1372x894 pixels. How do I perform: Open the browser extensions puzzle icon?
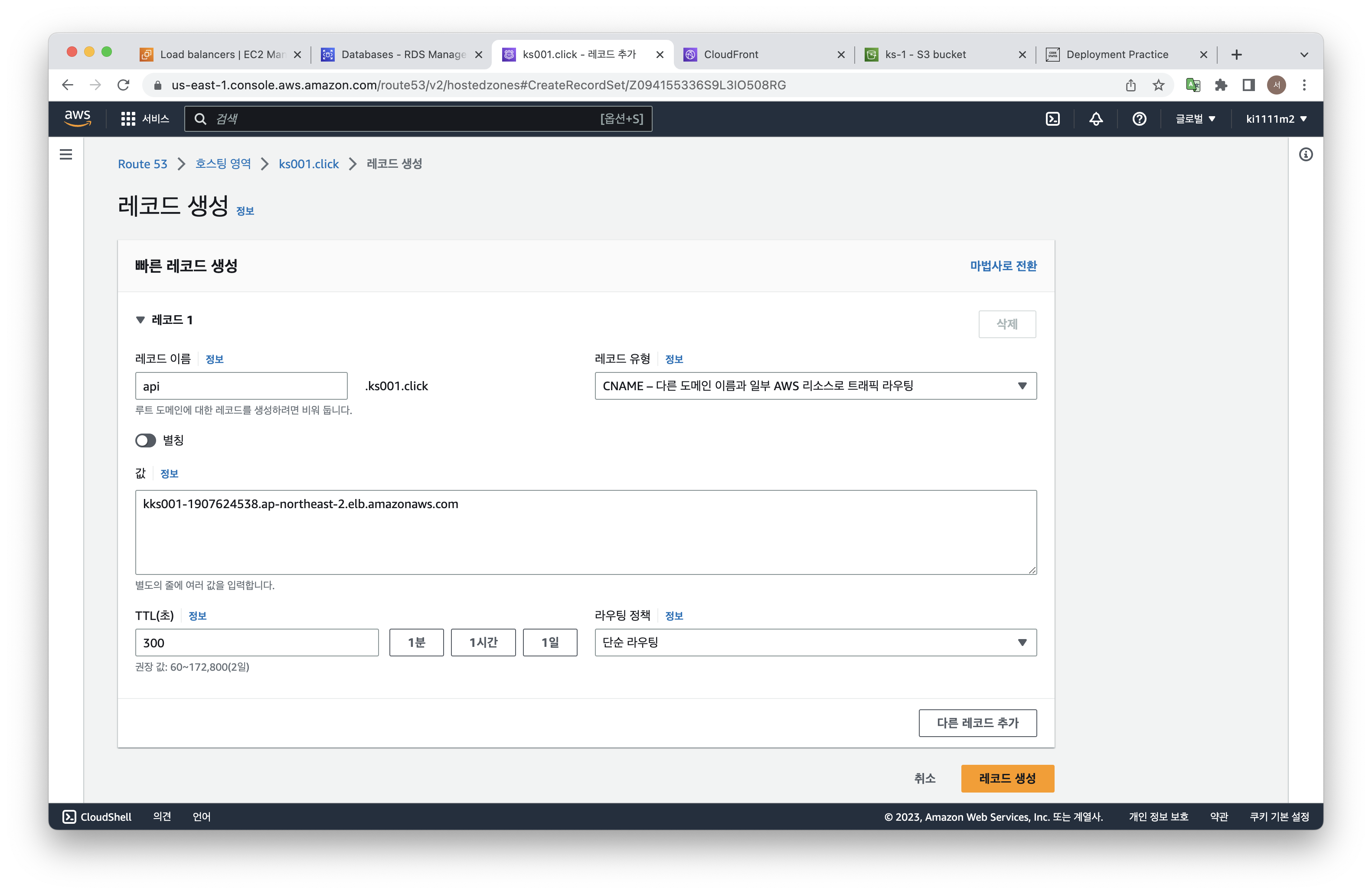pyautogui.click(x=1220, y=85)
